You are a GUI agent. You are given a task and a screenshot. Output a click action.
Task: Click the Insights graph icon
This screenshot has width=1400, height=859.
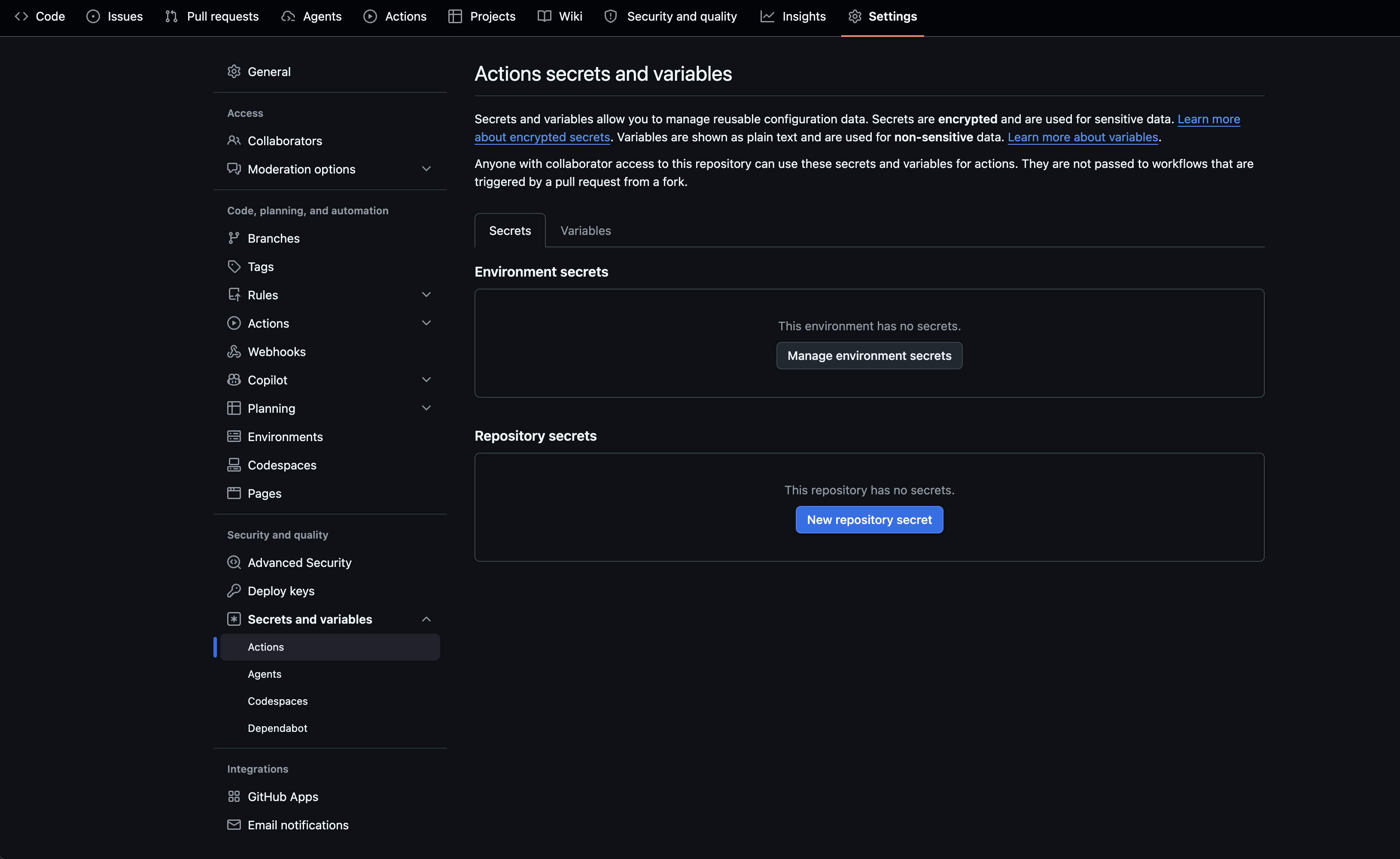coord(767,16)
